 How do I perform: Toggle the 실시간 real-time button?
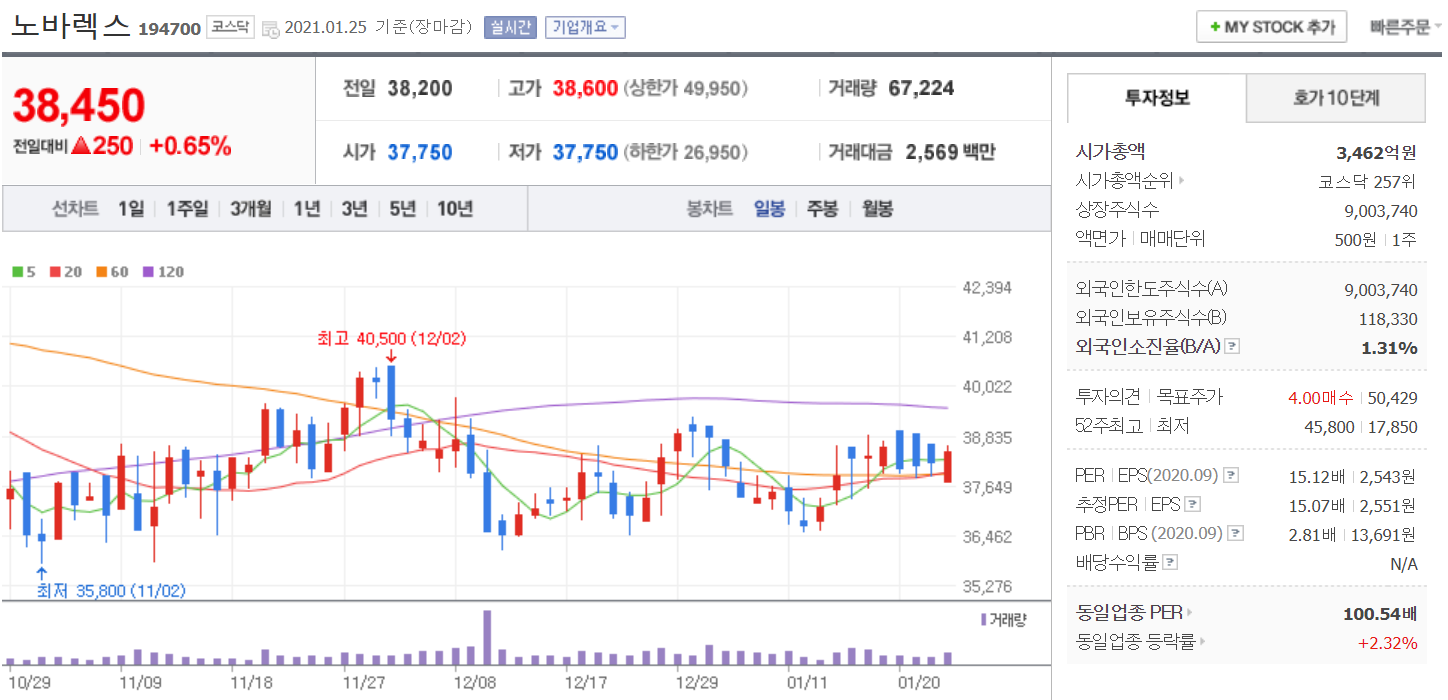(511, 27)
